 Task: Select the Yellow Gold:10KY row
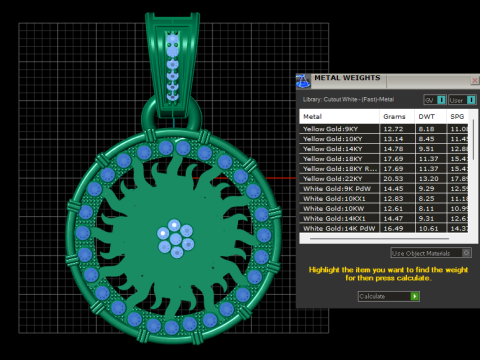[384, 139]
